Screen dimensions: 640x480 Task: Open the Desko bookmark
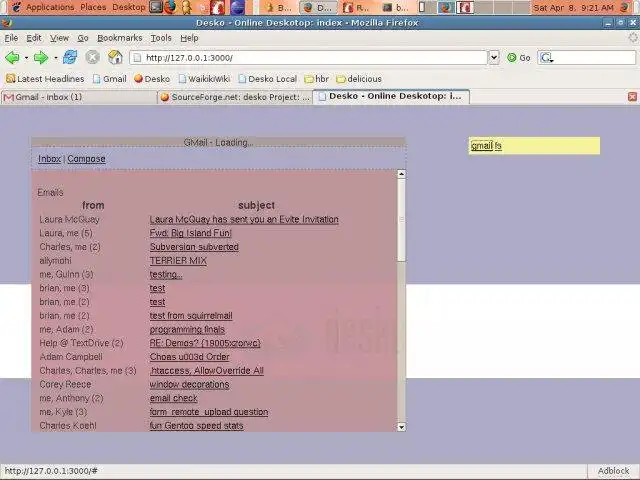152,79
